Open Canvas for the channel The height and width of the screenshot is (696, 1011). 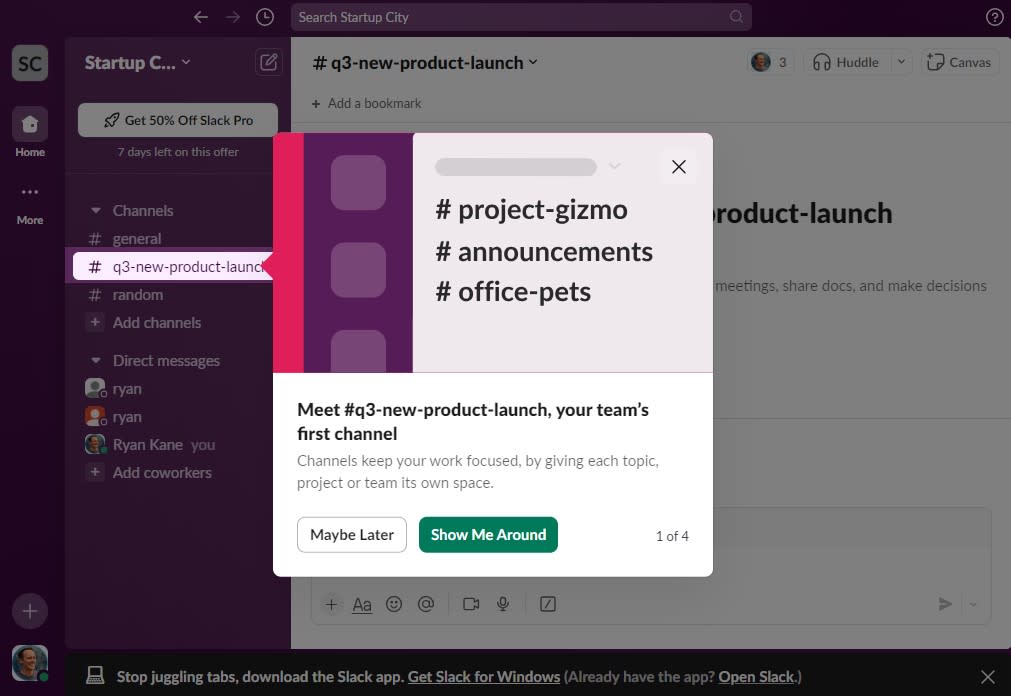959,63
